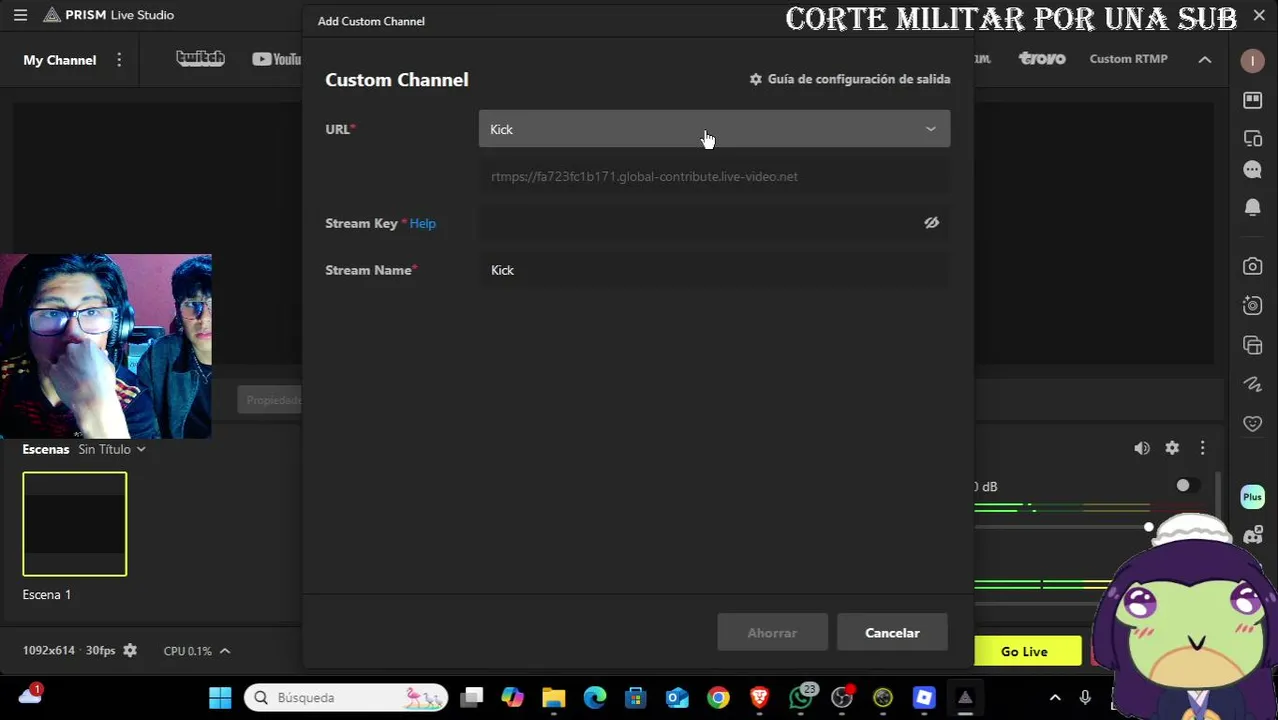Click the My Channel label
This screenshot has height=720, width=1278.
coord(60,60)
